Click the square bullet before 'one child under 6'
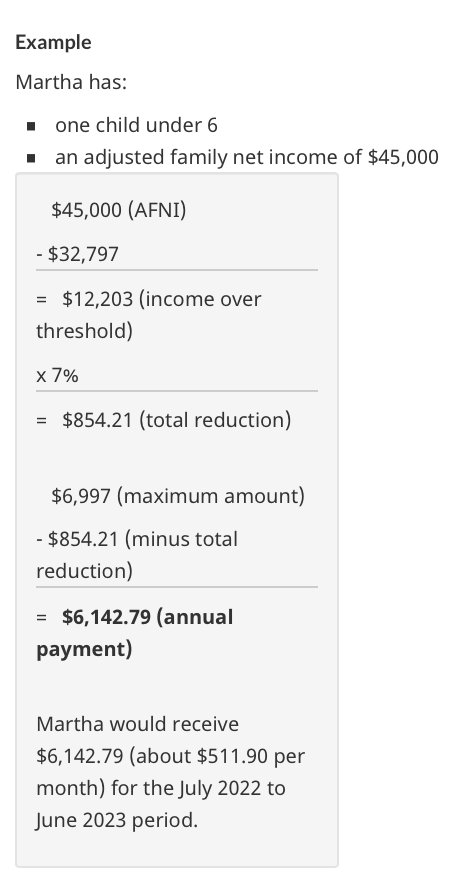462x888 pixels. pos(31,126)
